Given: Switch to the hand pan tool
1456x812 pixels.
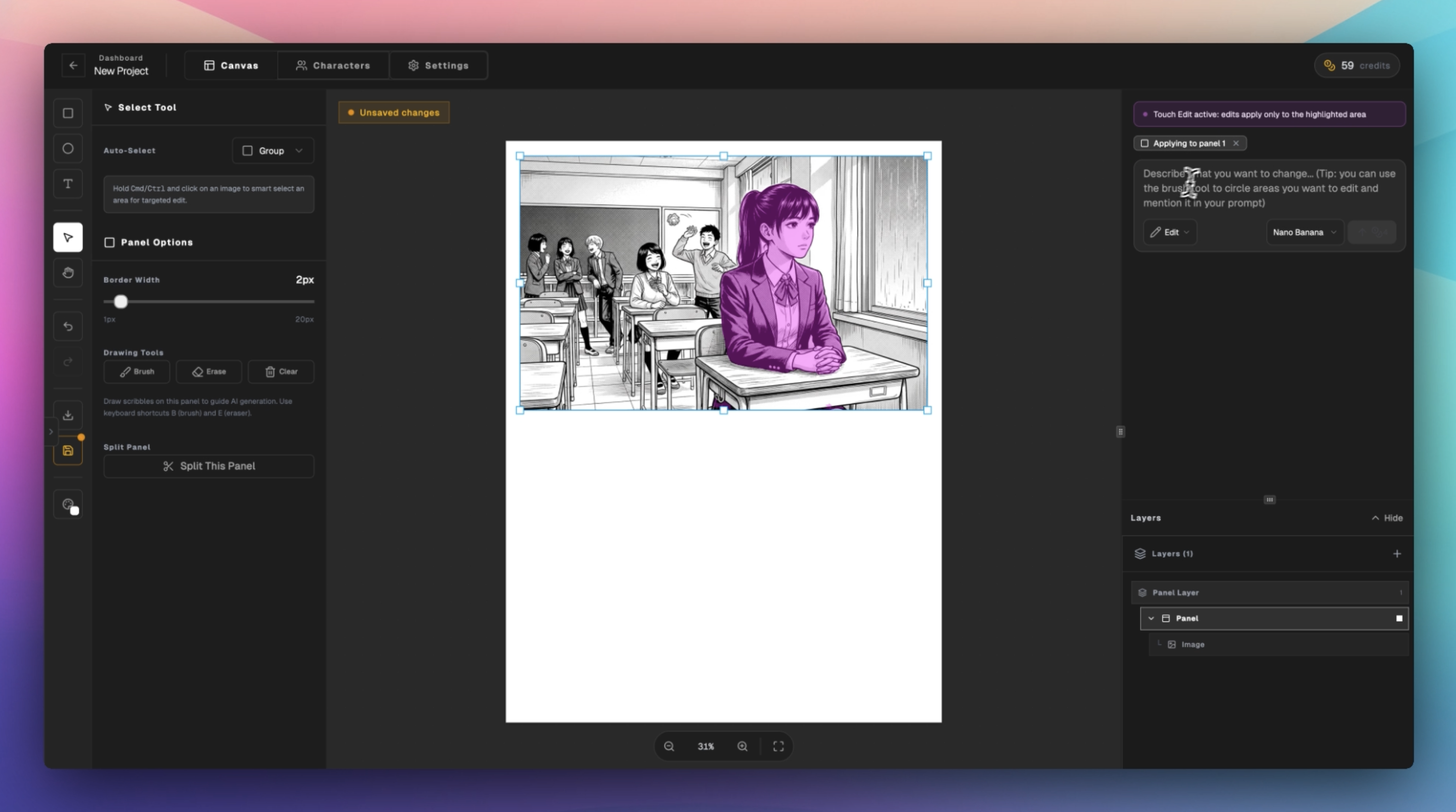Looking at the screenshot, I should tap(68, 273).
